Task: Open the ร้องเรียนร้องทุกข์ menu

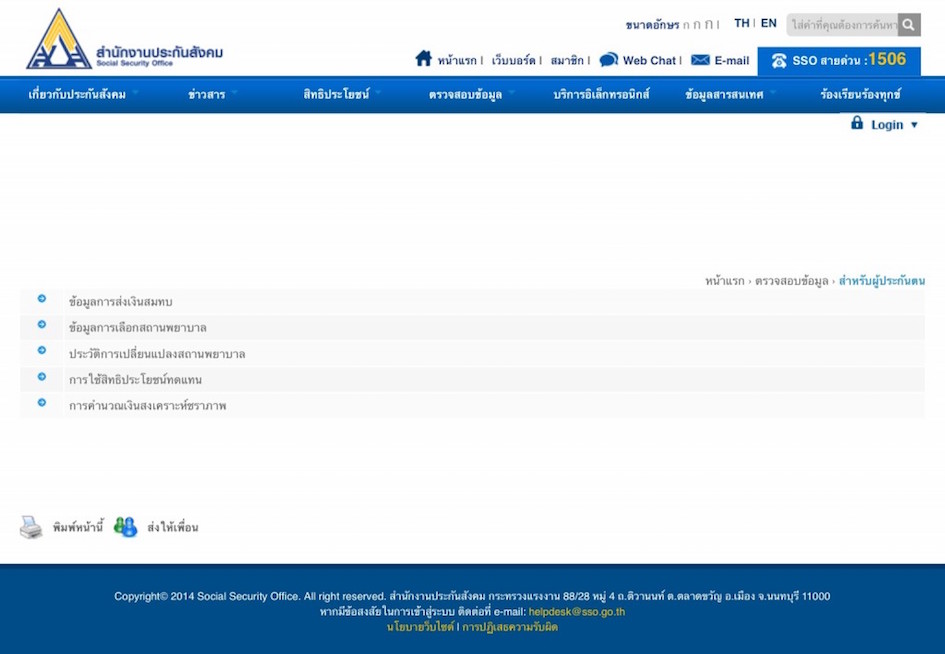Action: (860, 94)
